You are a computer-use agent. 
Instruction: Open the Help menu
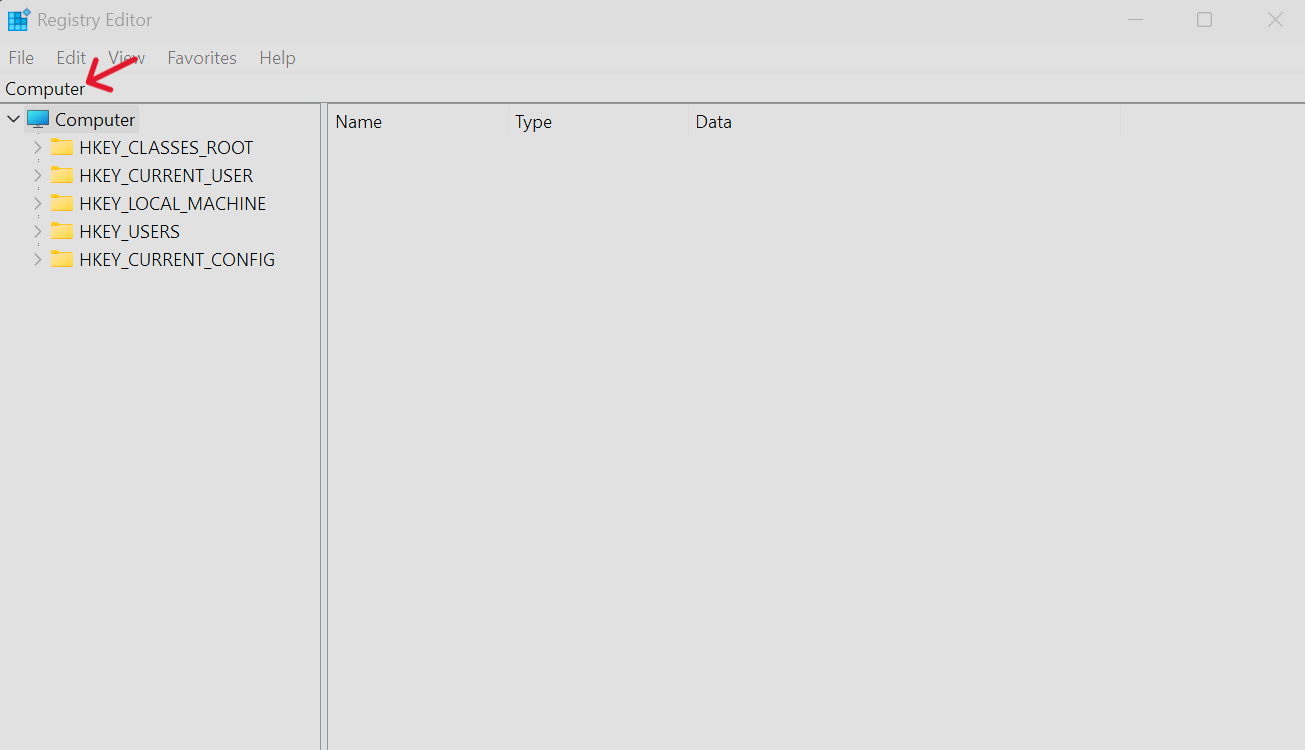pos(277,58)
